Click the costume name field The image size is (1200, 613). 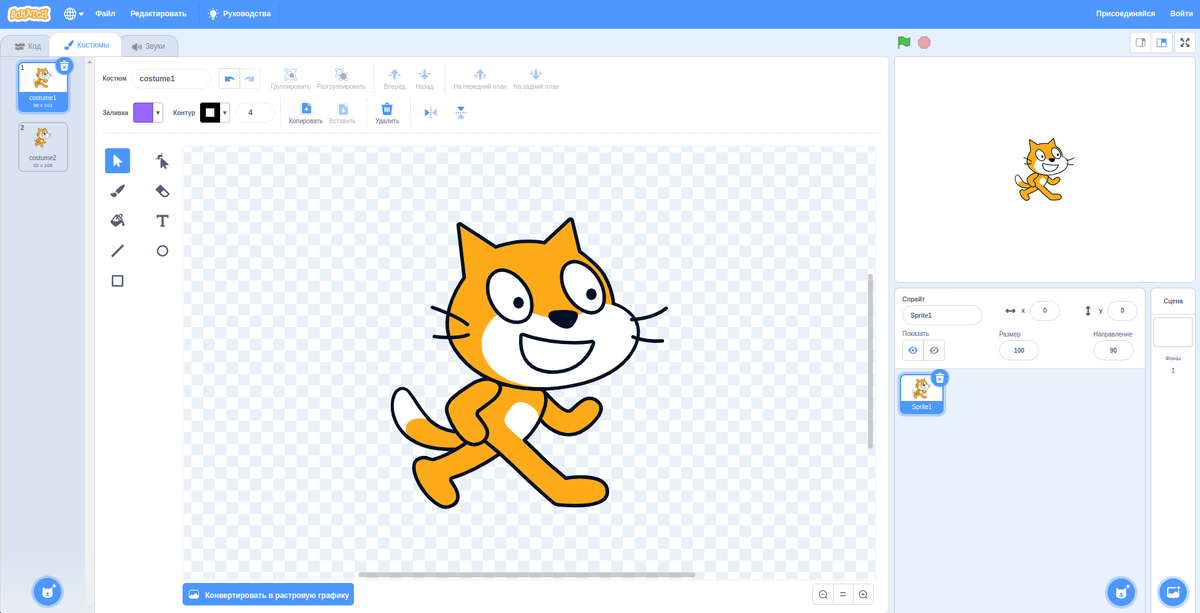click(x=171, y=78)
